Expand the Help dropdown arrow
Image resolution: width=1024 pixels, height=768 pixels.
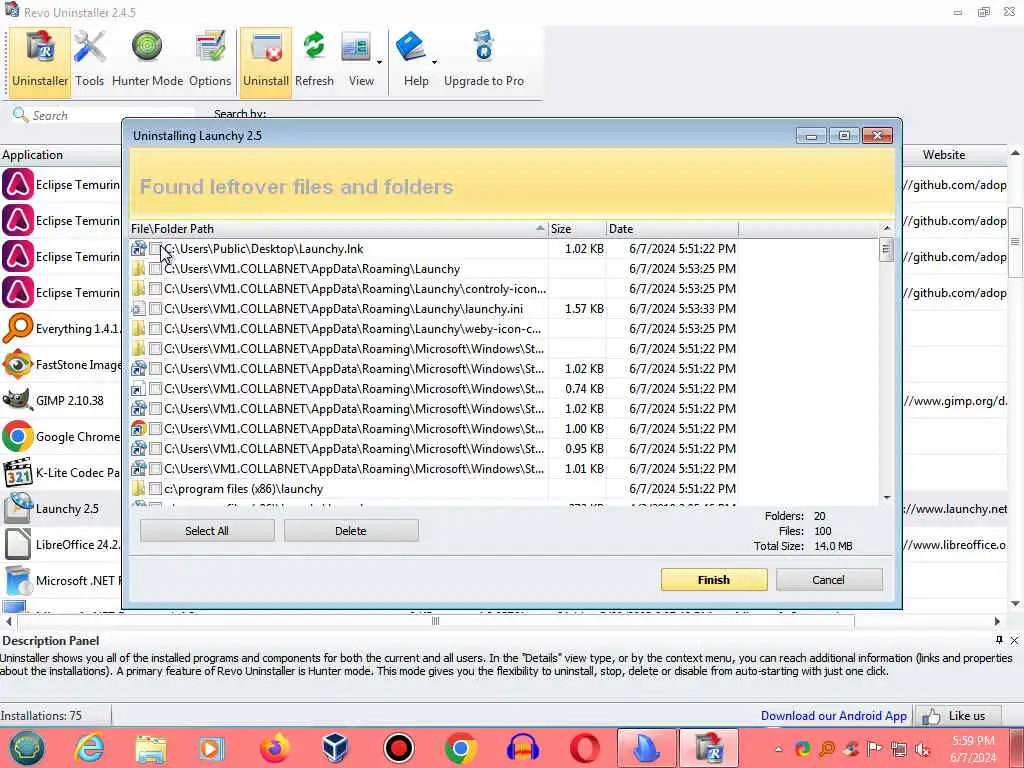click(434, 62)
